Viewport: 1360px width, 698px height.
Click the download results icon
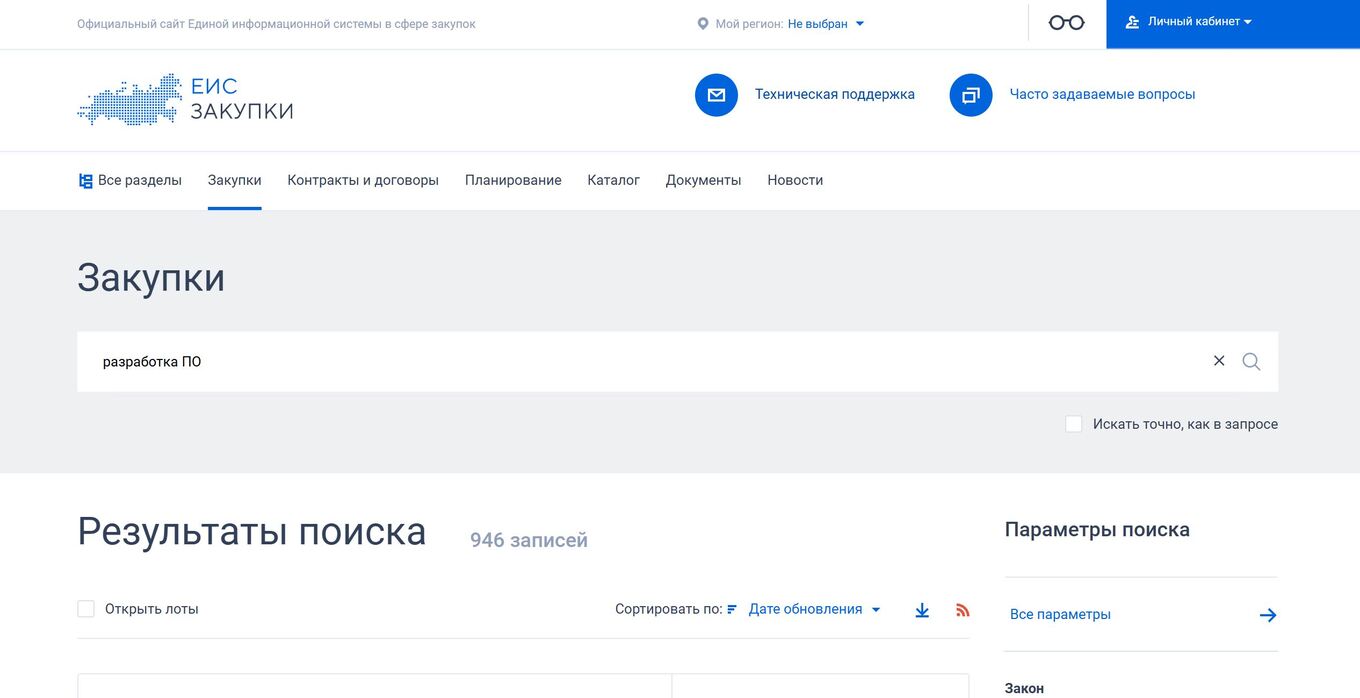pyautogui.click(x=921, y=608)
